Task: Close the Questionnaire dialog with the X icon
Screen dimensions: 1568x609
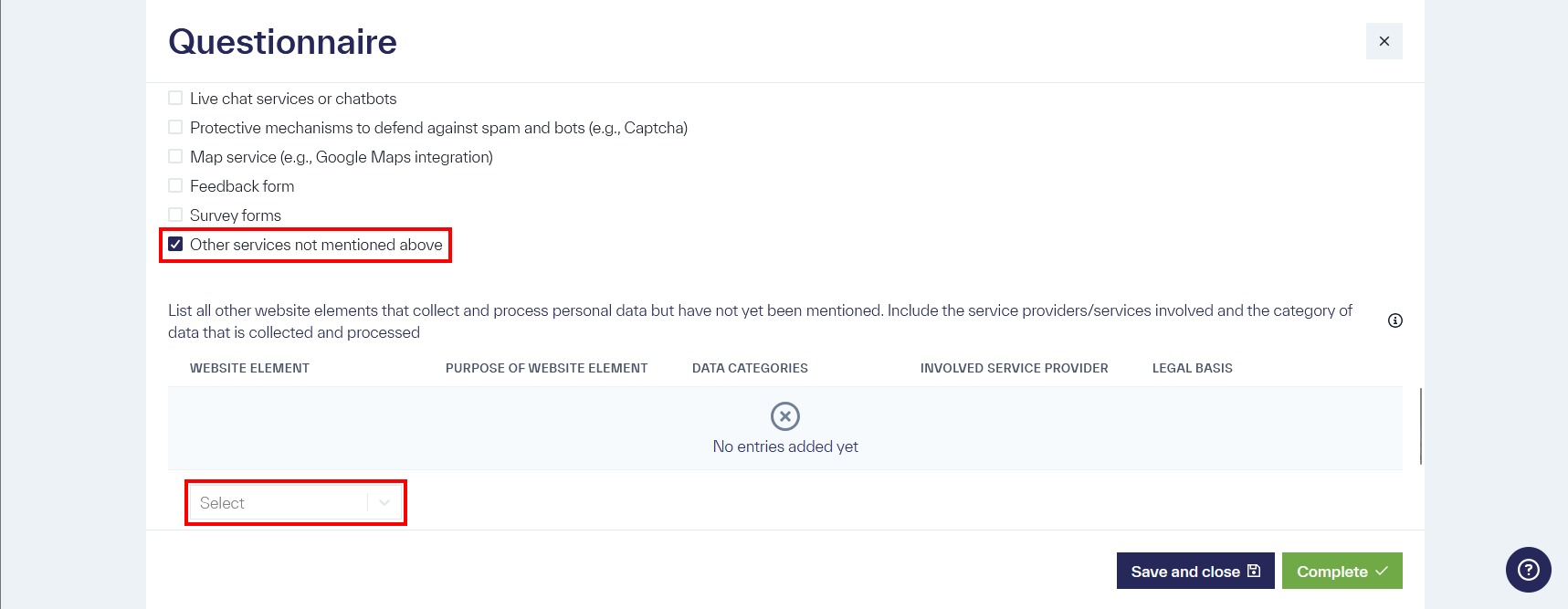Action: (1384, 41)
